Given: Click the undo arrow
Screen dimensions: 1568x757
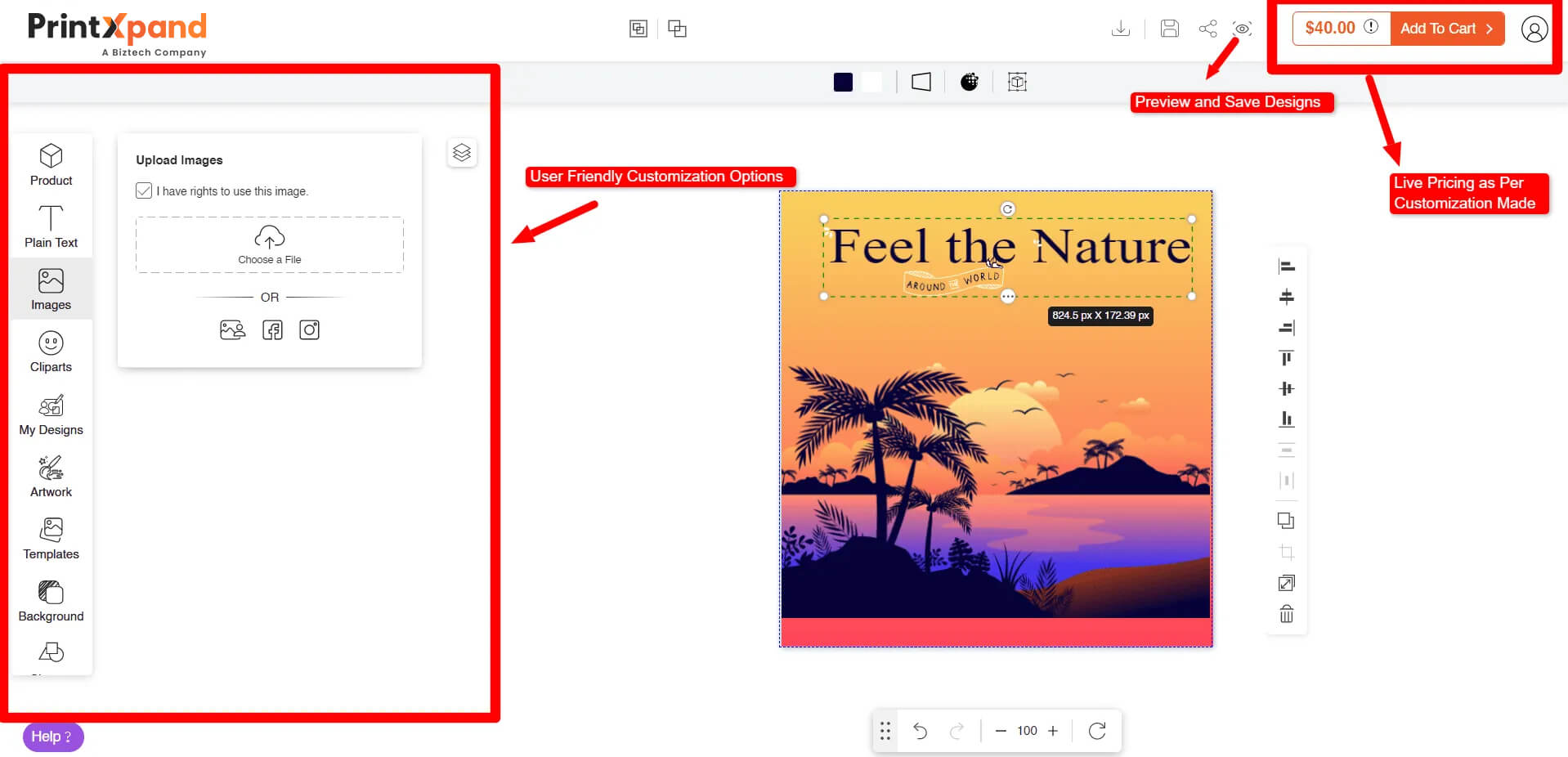Looking at the screenshot, I should point(921,730).
